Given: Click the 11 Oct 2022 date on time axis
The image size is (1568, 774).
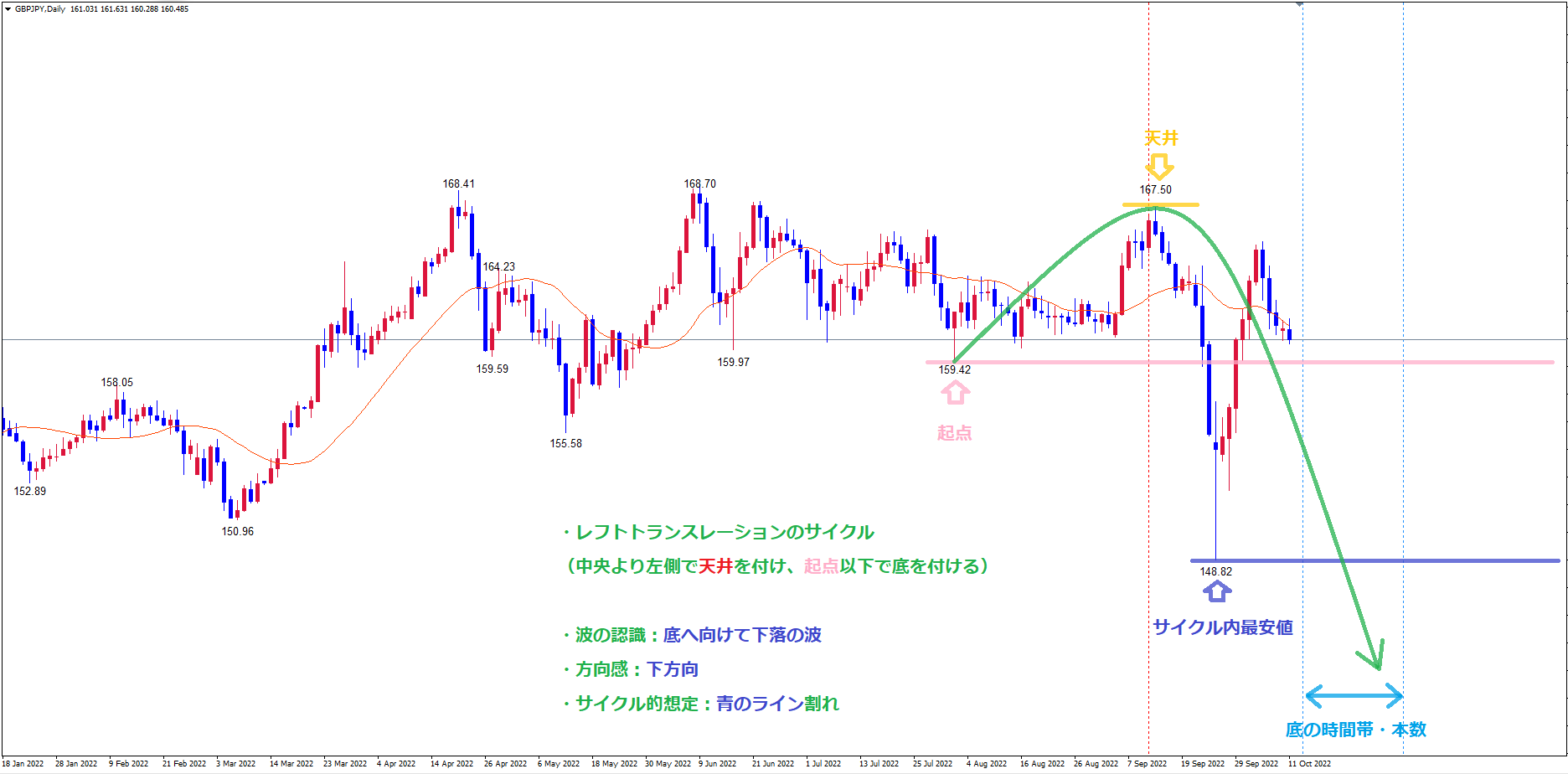Looking at the screenshot, I should point(1309,763).
